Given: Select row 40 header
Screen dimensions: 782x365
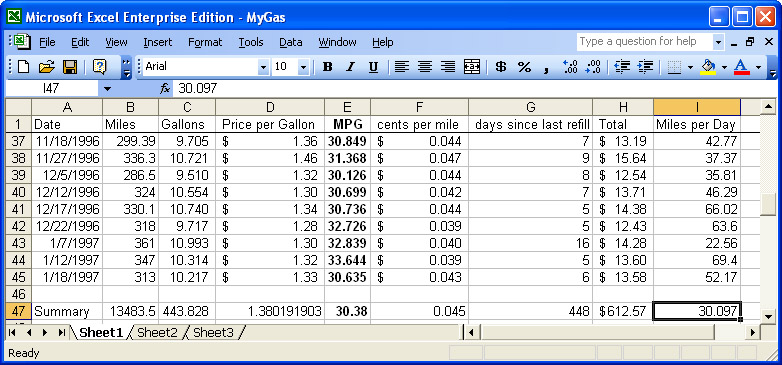Looking at the screenshot, I should point(18,192).
